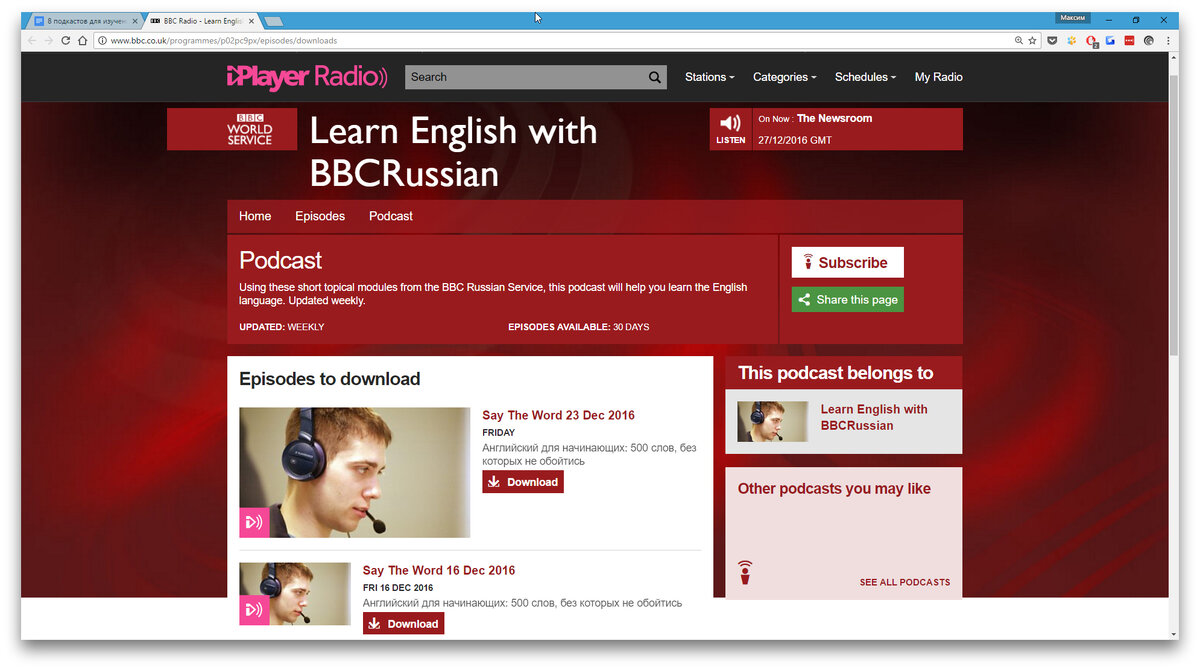The image size is (1200, 670).
Task: Click the Subscribe button
Action: coord(848,262)
